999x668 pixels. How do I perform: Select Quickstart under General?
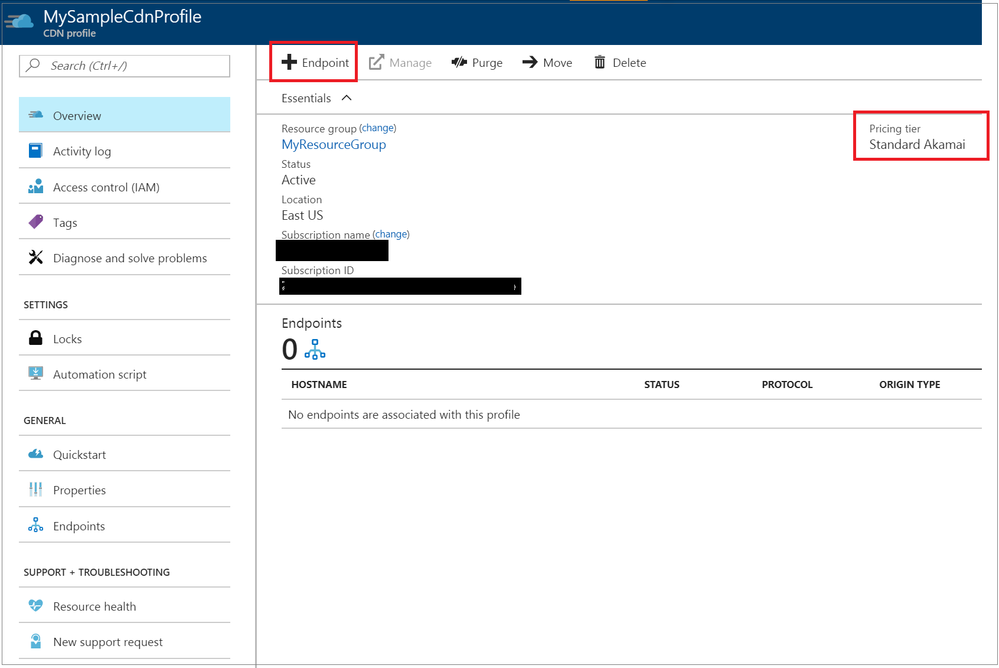124,454
